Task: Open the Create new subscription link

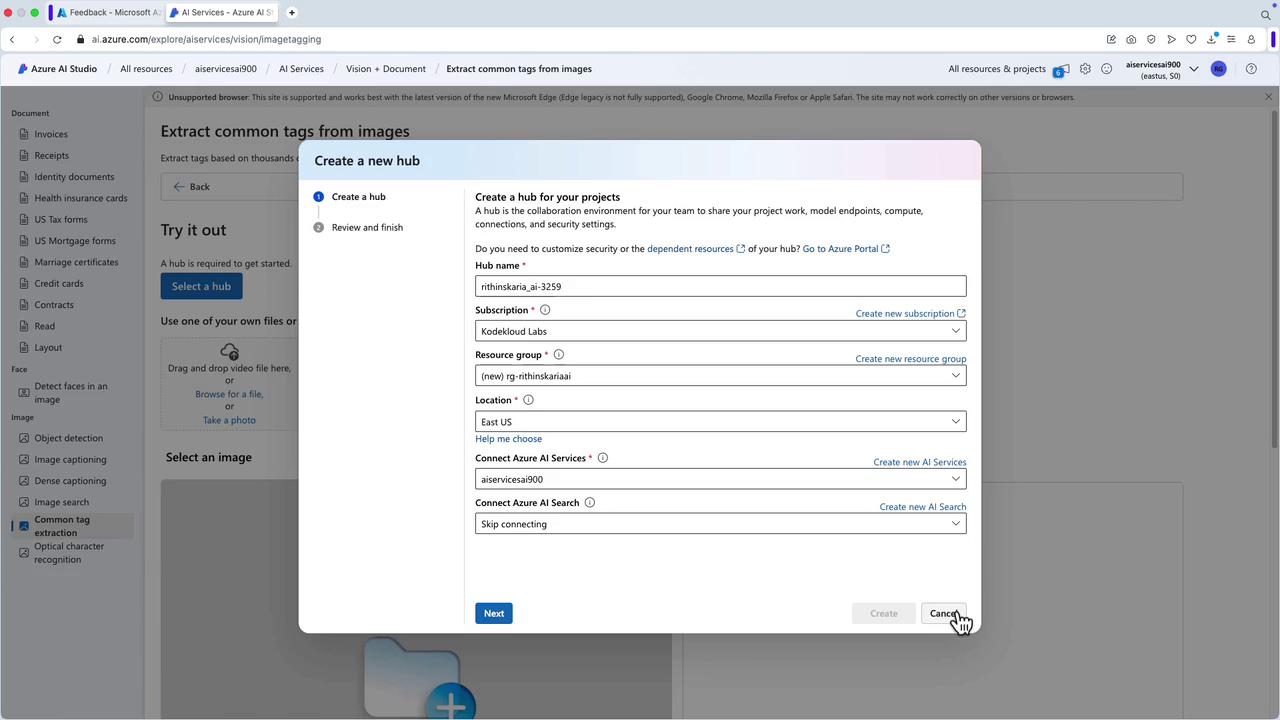Action: [910, 314]
